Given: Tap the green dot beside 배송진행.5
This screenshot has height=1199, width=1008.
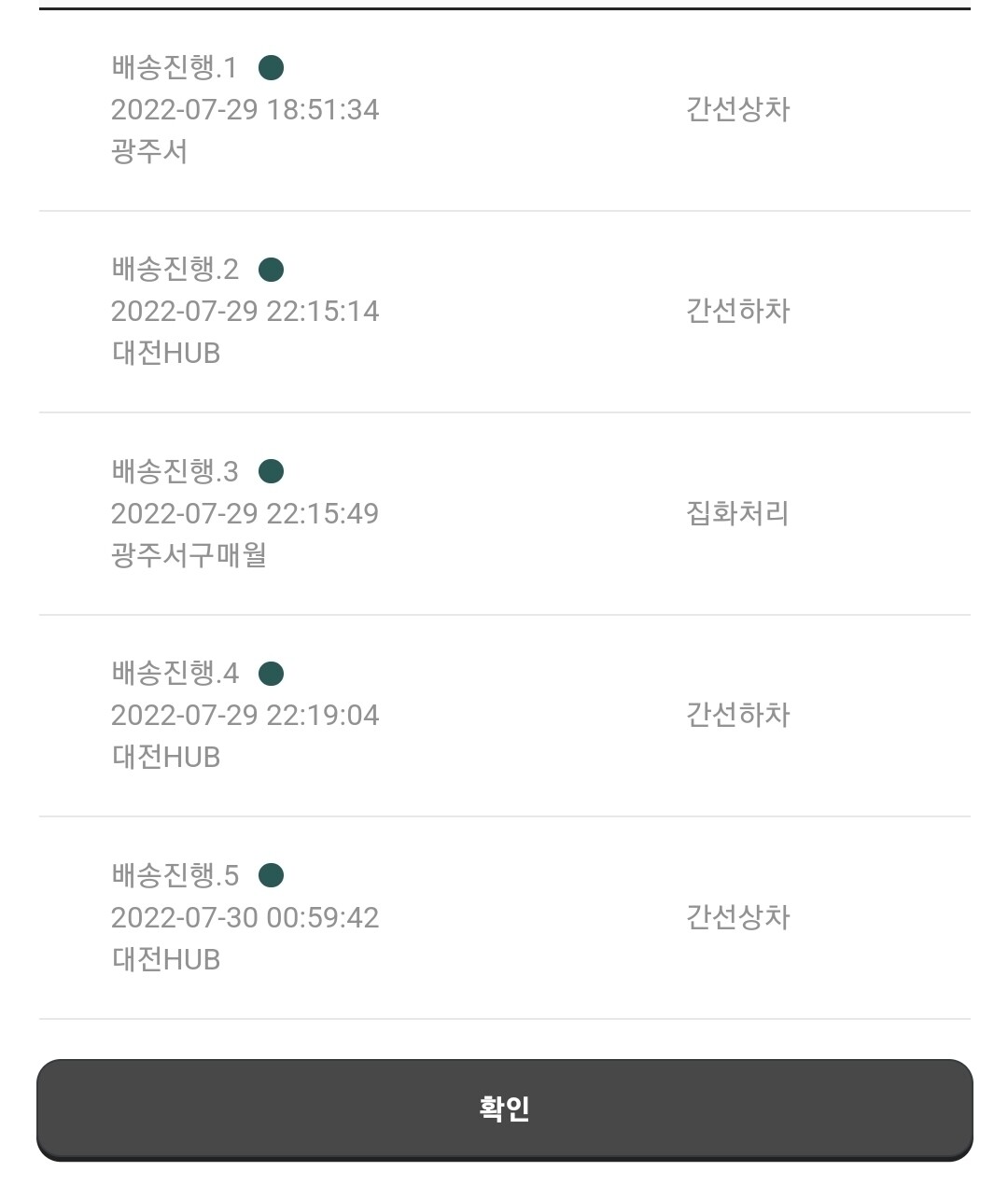Looking at the screenshot, I should pyautogui.click(x=271, y=875).
